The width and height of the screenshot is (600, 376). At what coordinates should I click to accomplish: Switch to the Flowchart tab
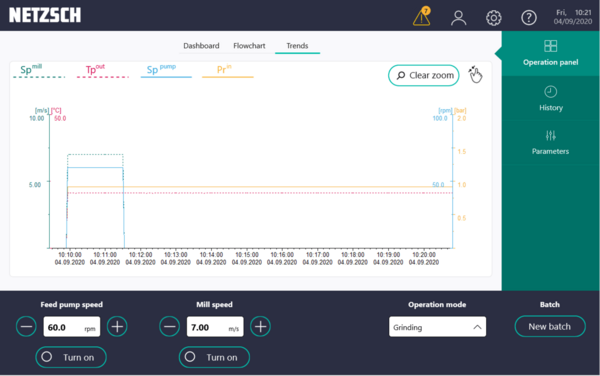(249, 46)
